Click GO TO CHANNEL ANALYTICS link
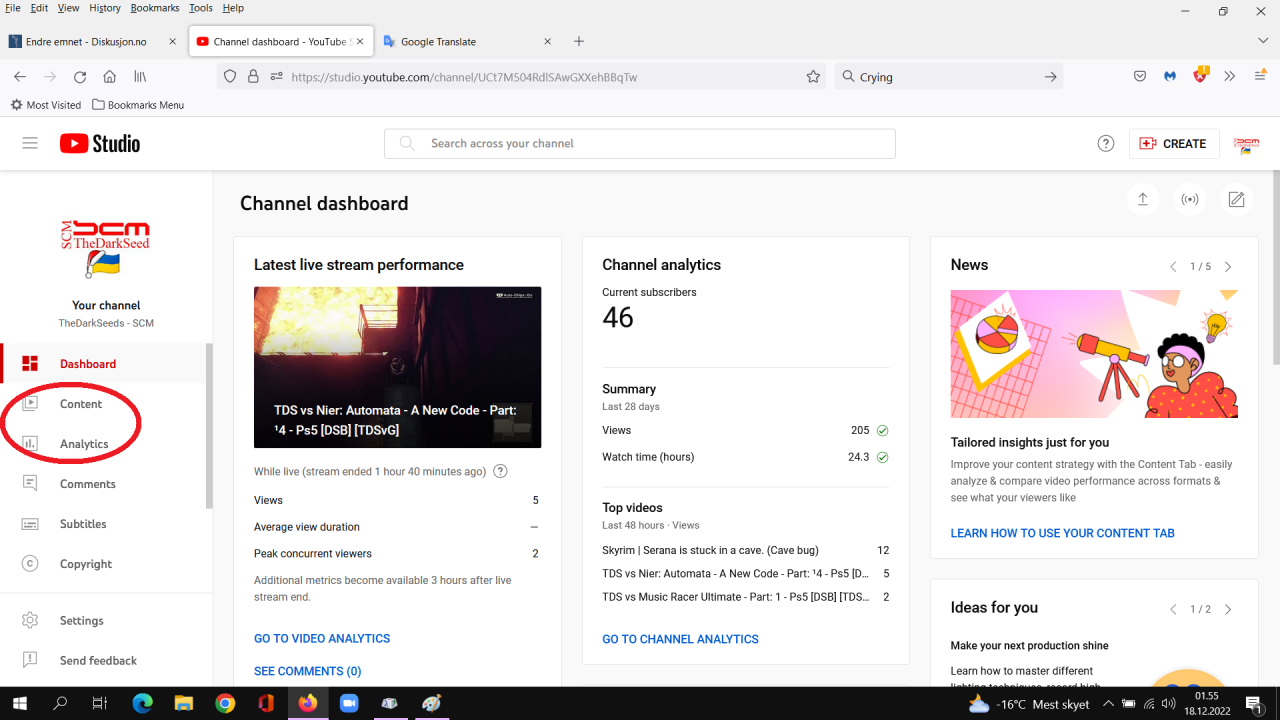Viewport: 1280px width, 720px height. [680, 639]
